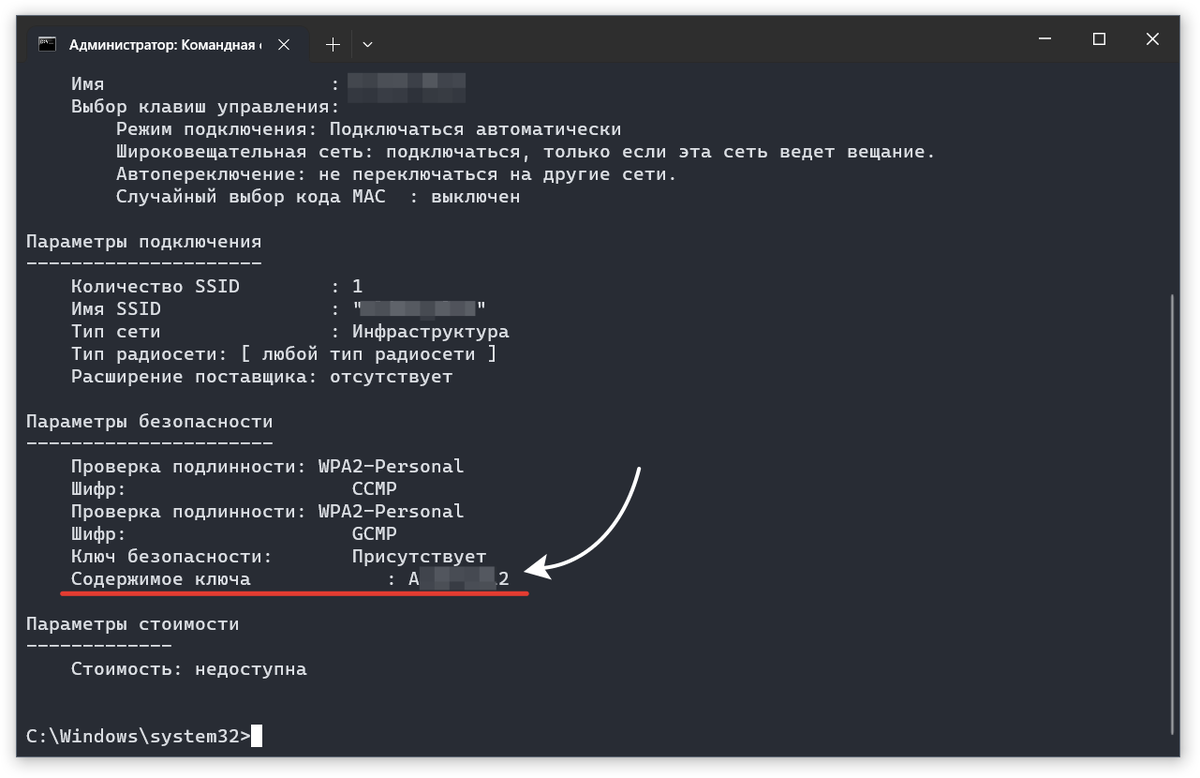Select the Администратор: Командная строка tab
Screen dimensions: 1200x778
pyautogui.click(x=167, y=44)
